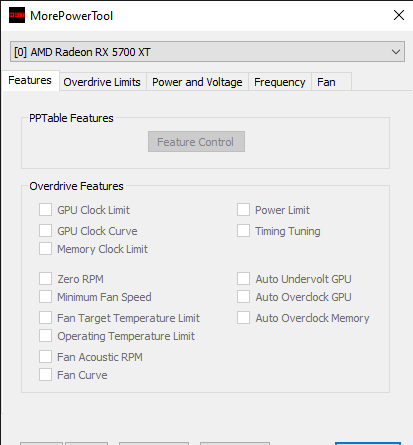Viewport: 413px width, 445px height.
Task: Open the Power and Voltage tab
Action: tap(197, 82)
